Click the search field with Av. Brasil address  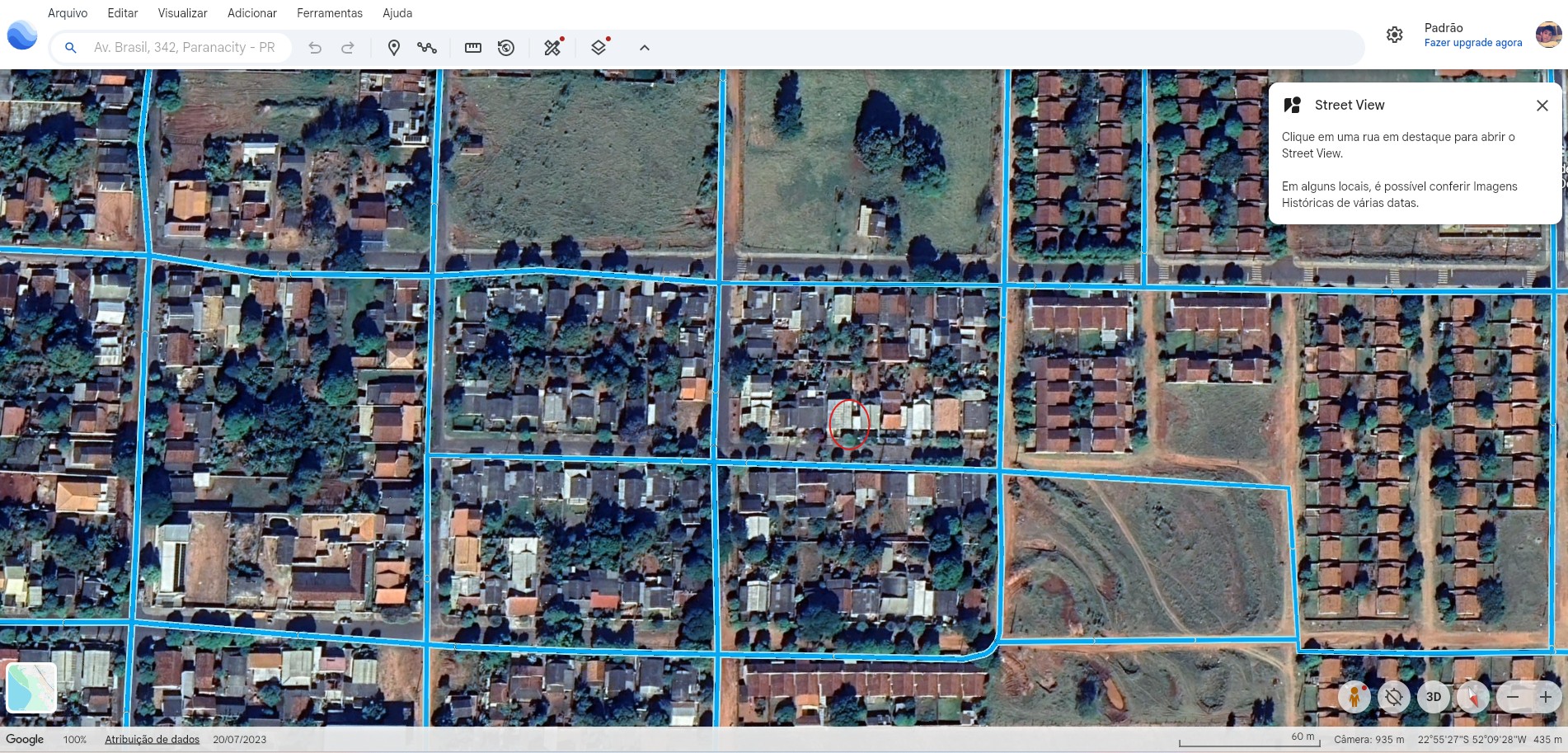click(x=184, y=48)
